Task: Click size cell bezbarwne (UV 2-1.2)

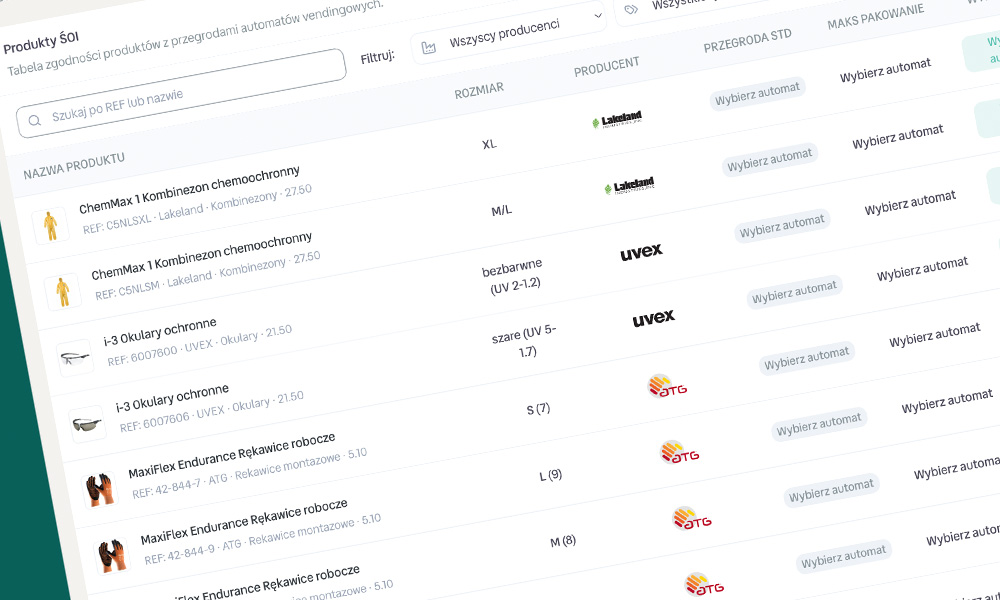Action: click(513, 276)
